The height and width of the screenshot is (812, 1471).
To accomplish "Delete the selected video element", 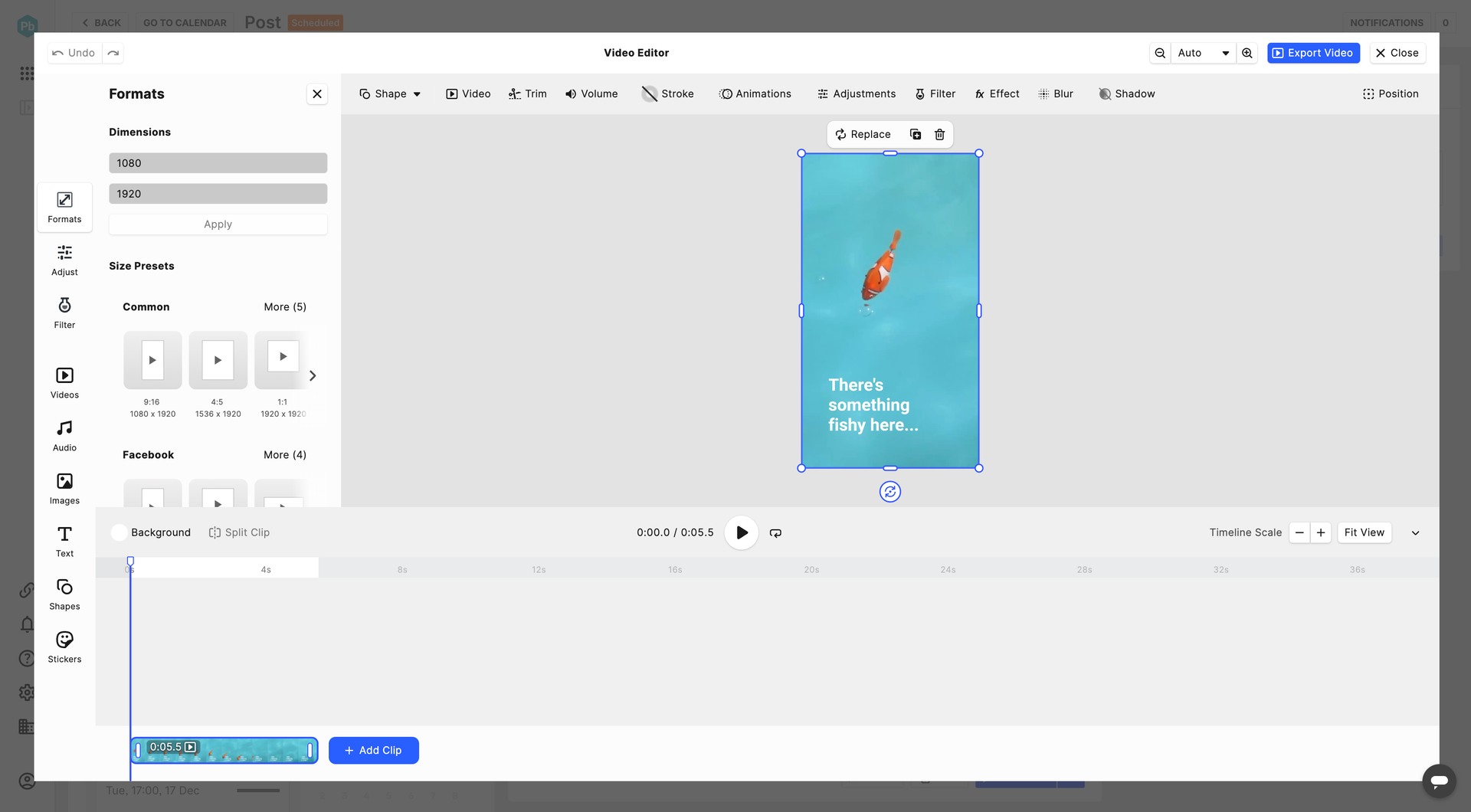I will (940, 134).
